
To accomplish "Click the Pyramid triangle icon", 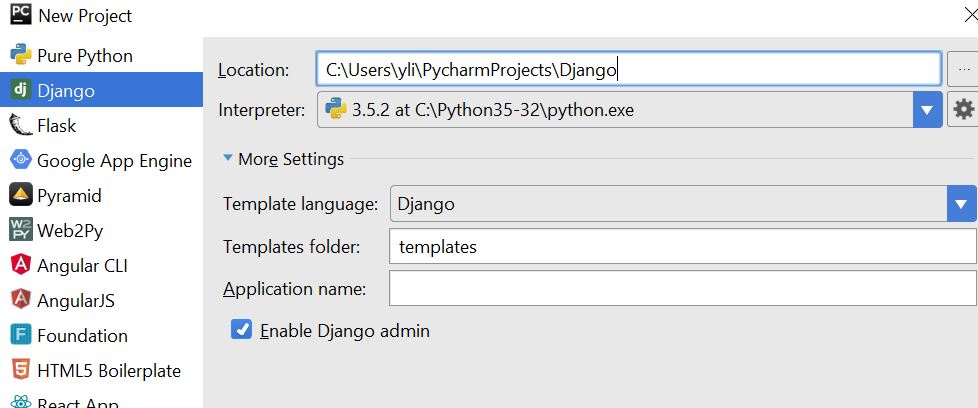I will [x=21, y=195].
